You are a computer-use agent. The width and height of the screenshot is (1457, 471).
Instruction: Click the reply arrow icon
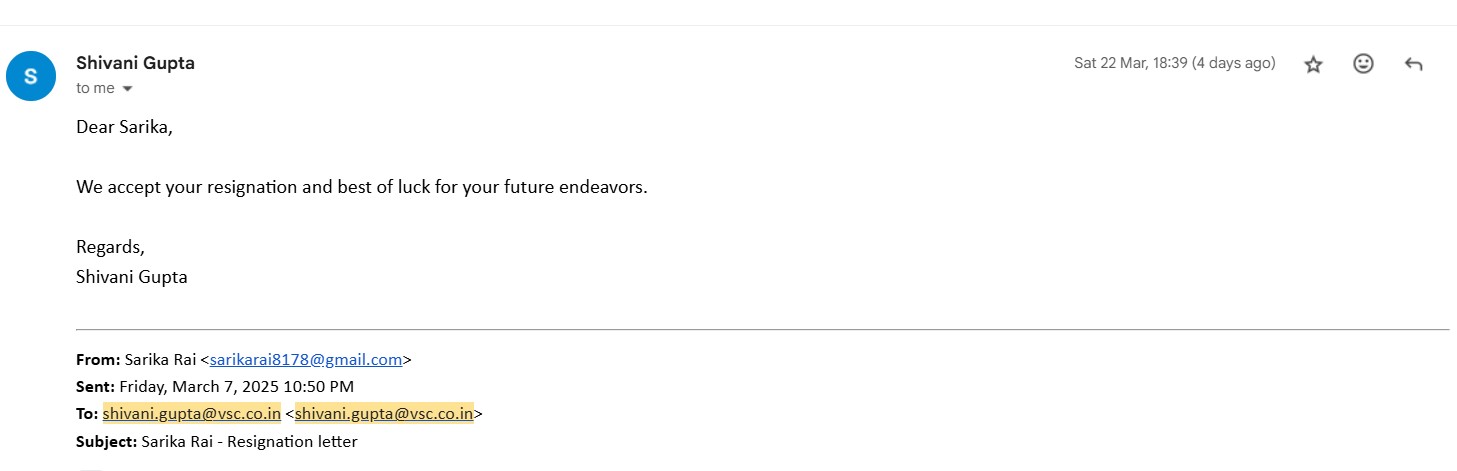(x=1413, y=64)
